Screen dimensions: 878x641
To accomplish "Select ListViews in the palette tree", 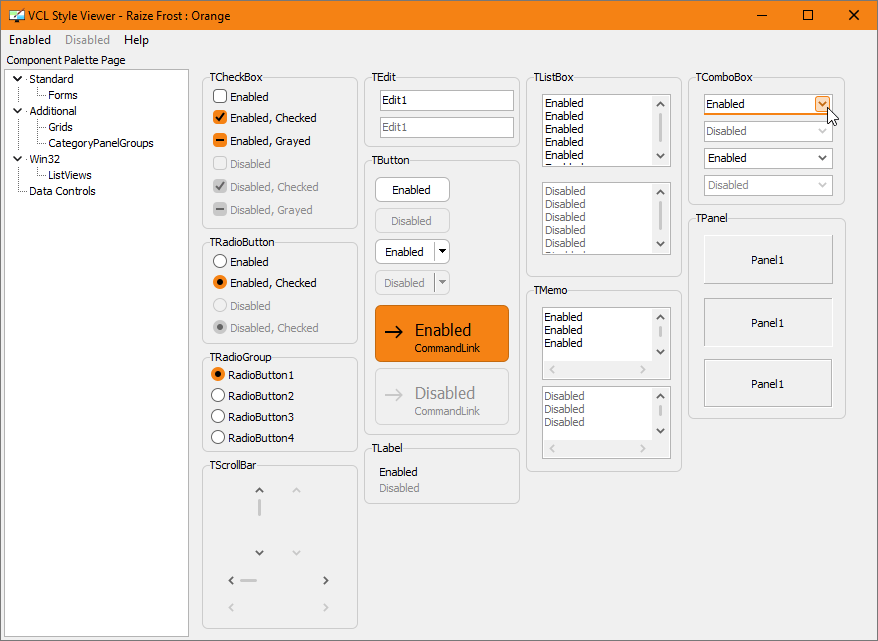I will pyautogui.click(x=70, y=175).
